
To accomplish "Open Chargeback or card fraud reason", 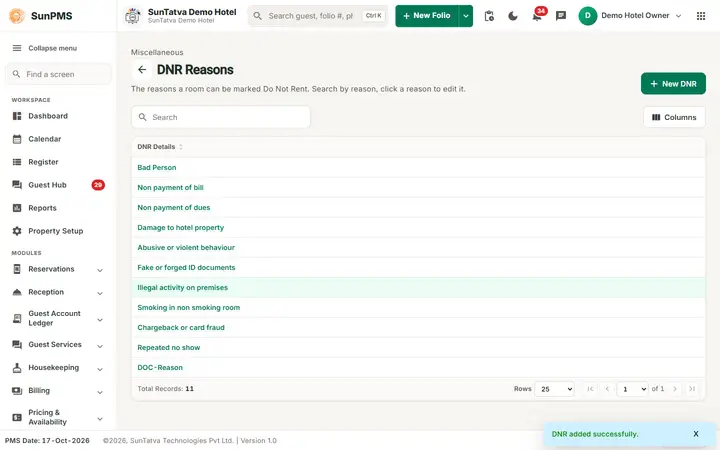I will tap(181, 328).
